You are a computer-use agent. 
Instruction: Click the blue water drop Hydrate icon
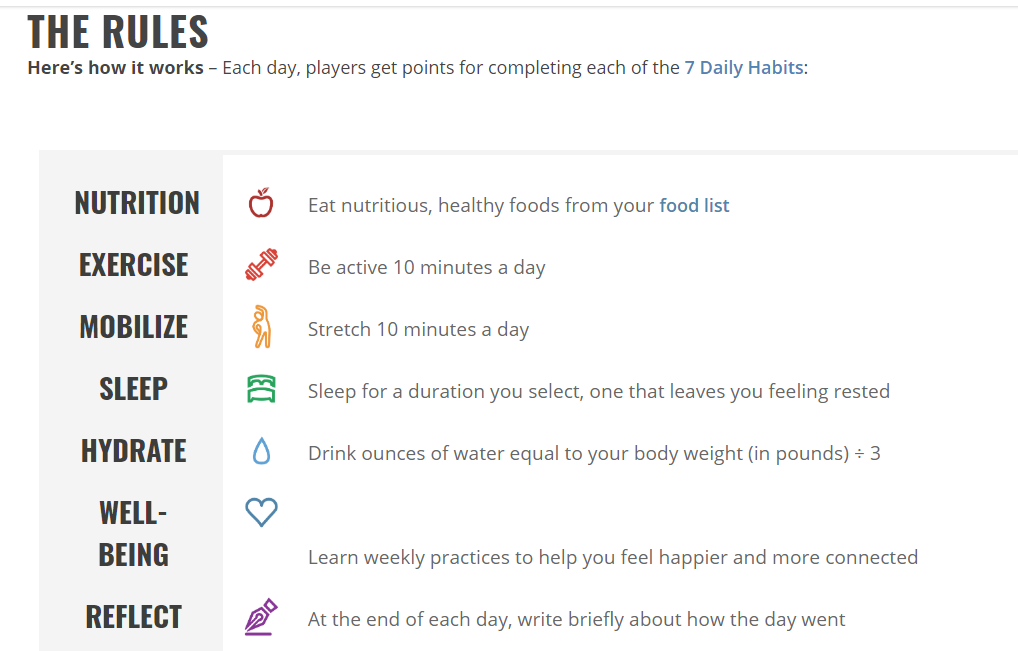[261, 451]
